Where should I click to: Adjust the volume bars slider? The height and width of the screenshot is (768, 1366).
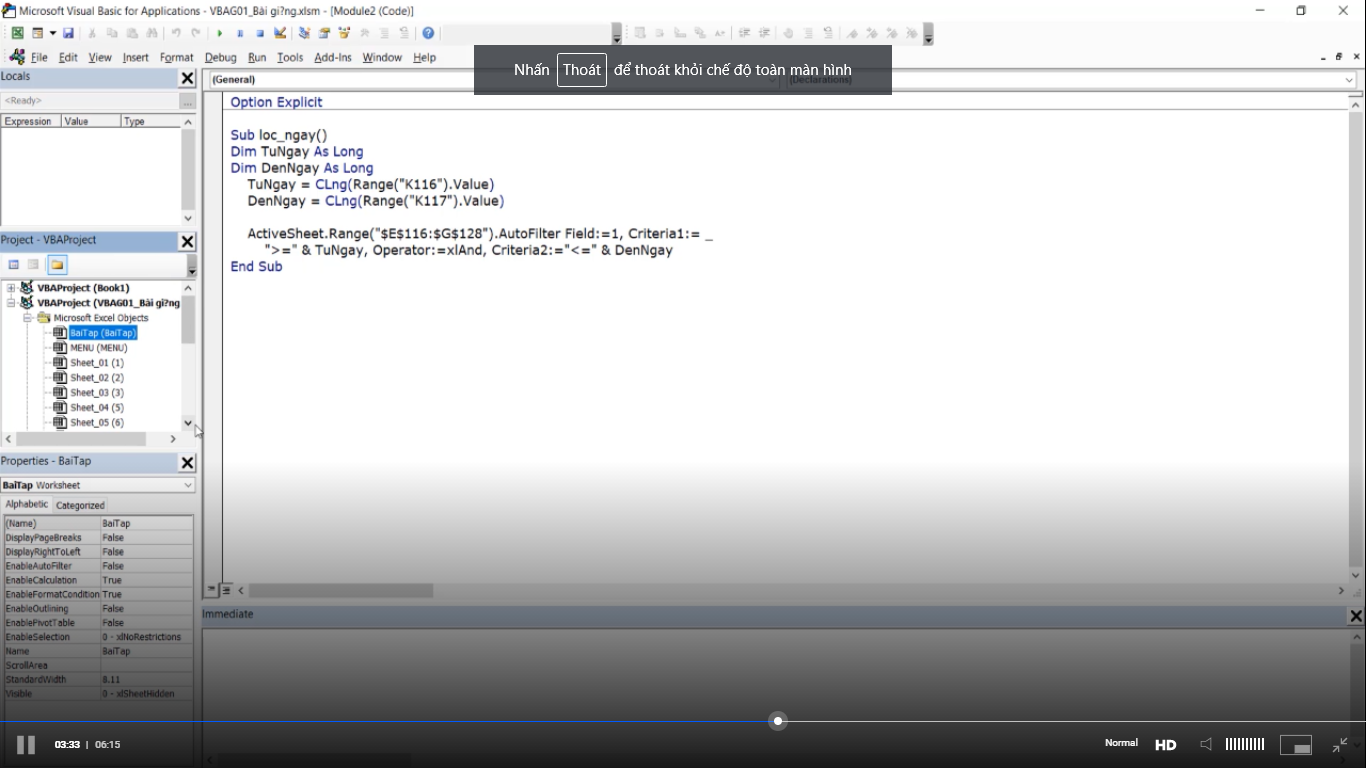pos(1245,744)
